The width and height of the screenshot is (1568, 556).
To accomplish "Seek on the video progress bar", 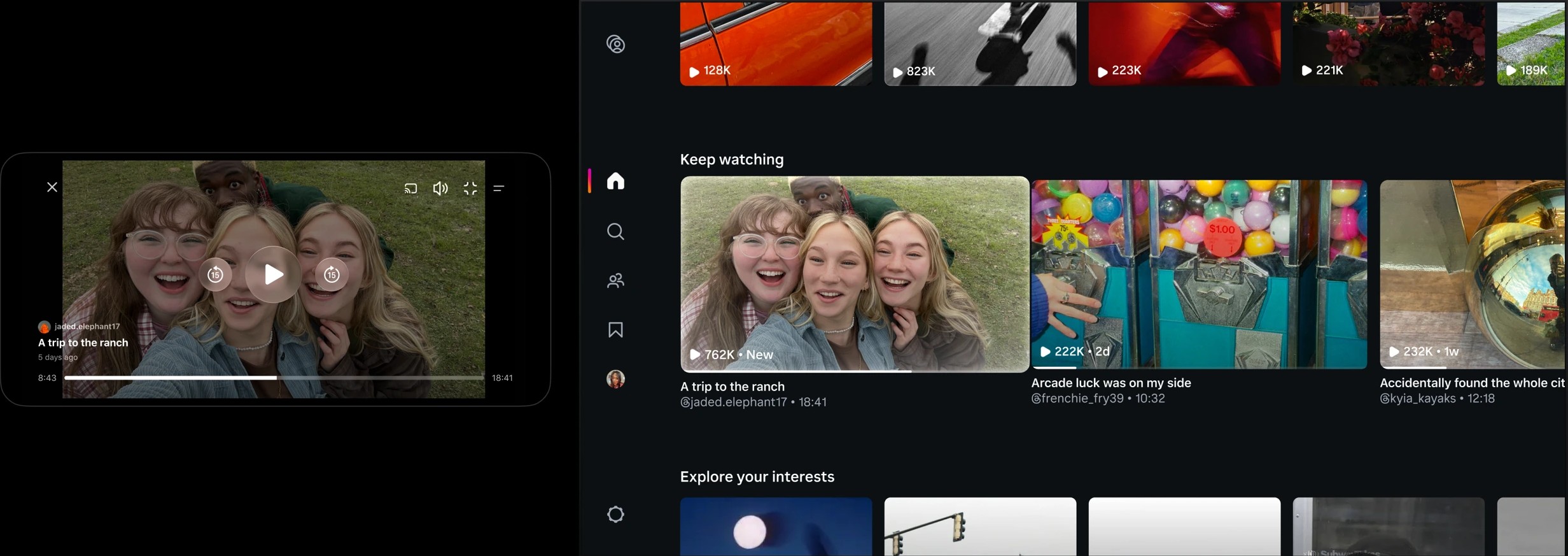I will tap(274, 378).
